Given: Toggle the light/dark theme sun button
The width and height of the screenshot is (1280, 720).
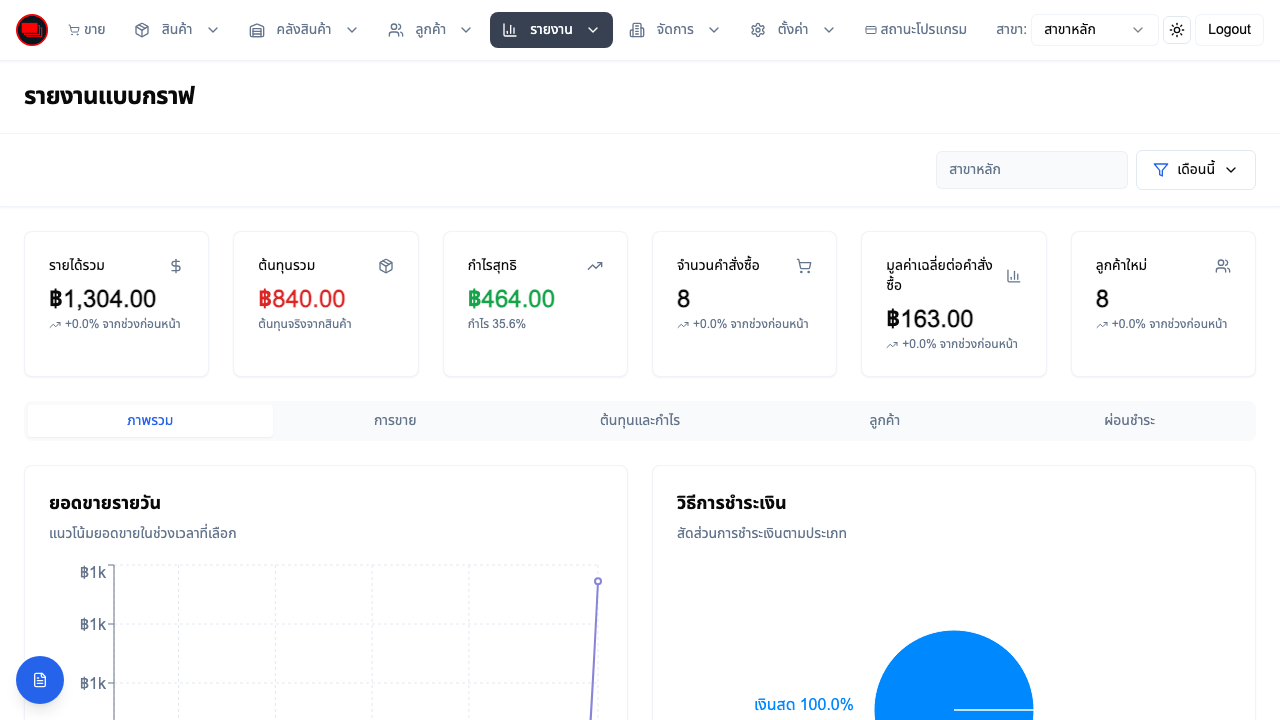Looking at the screenshot, I should tap(1177, 30).
